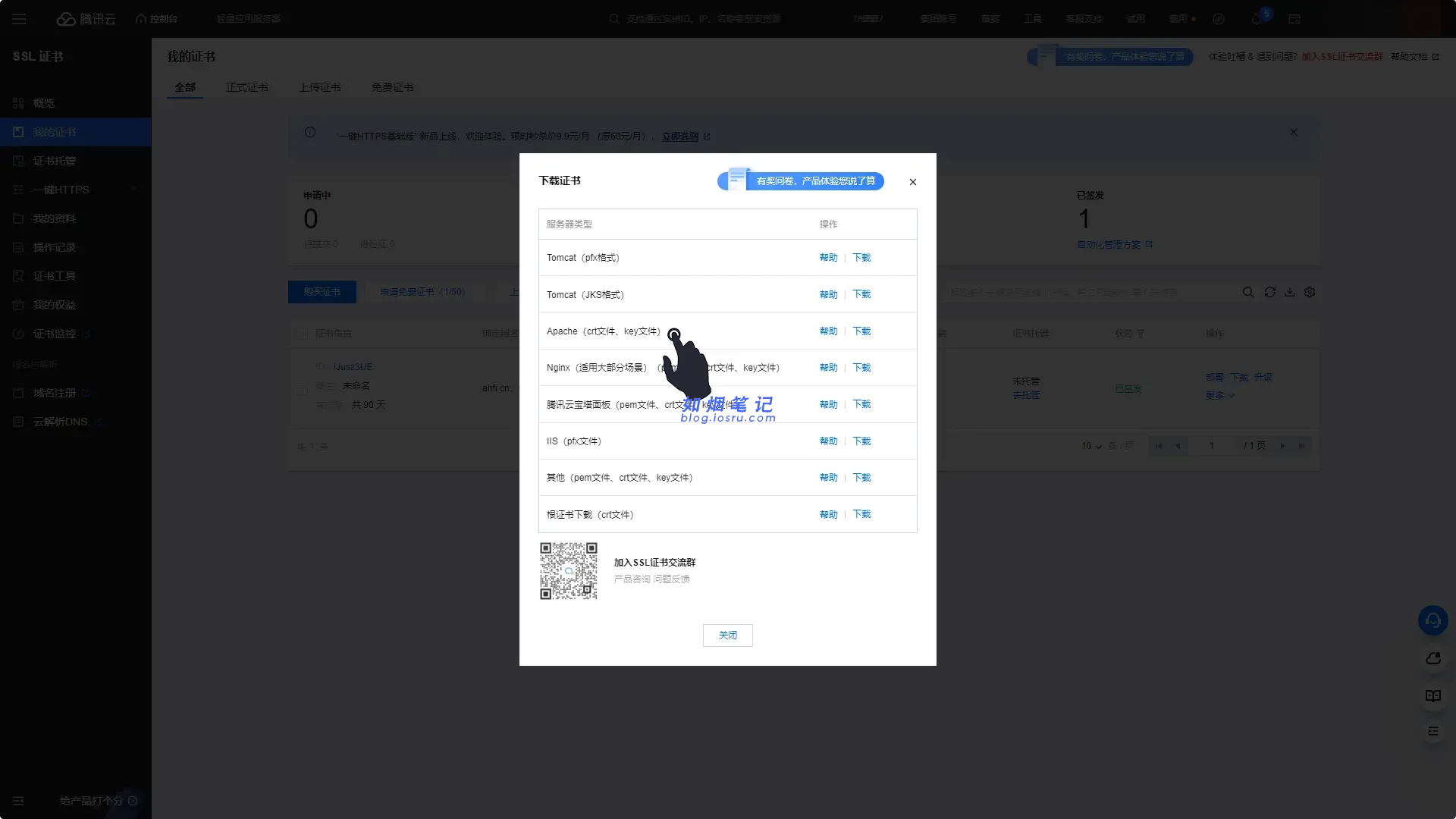
Task: Open 证书托管 in the sidebar
Action: coord(76,161)
